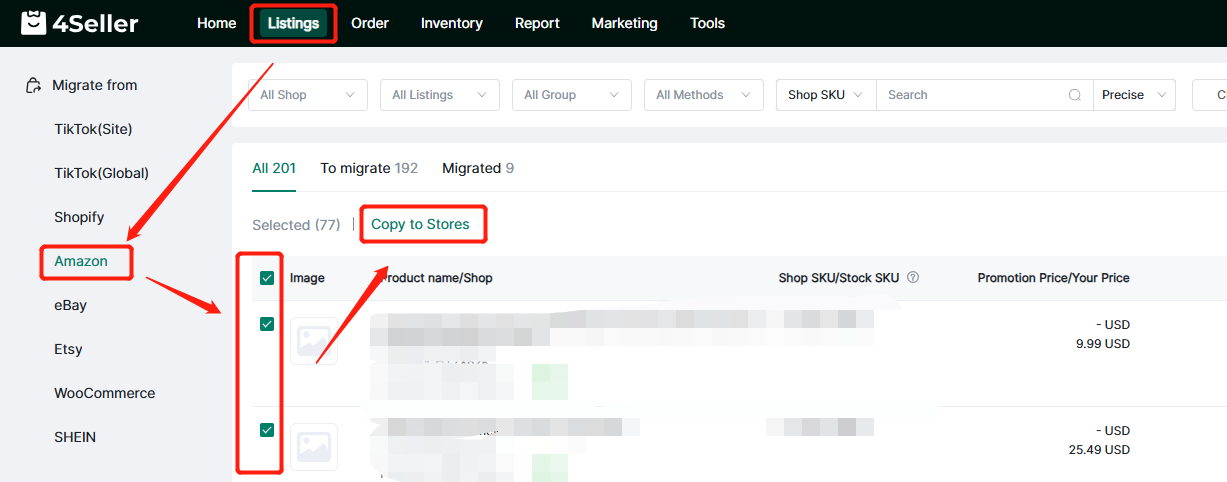Uncheck the 9.99 USD listing checkbox
The image size is (1227, 482).
tap(267, 324)
